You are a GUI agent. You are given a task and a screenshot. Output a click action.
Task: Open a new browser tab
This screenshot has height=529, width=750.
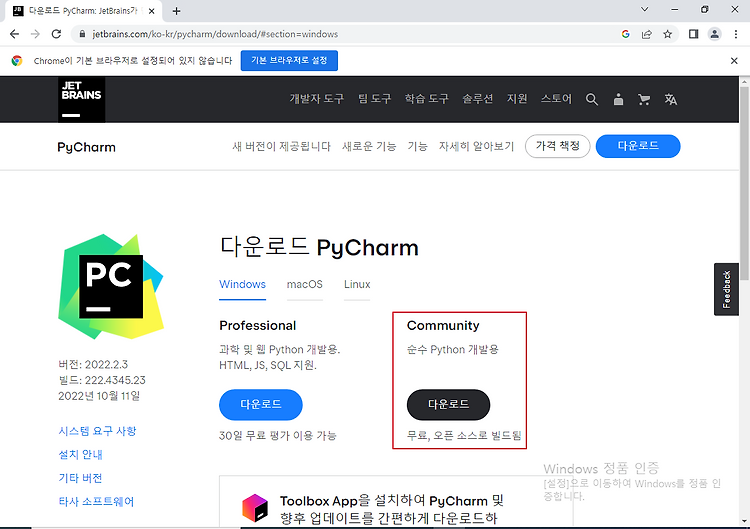176,11
